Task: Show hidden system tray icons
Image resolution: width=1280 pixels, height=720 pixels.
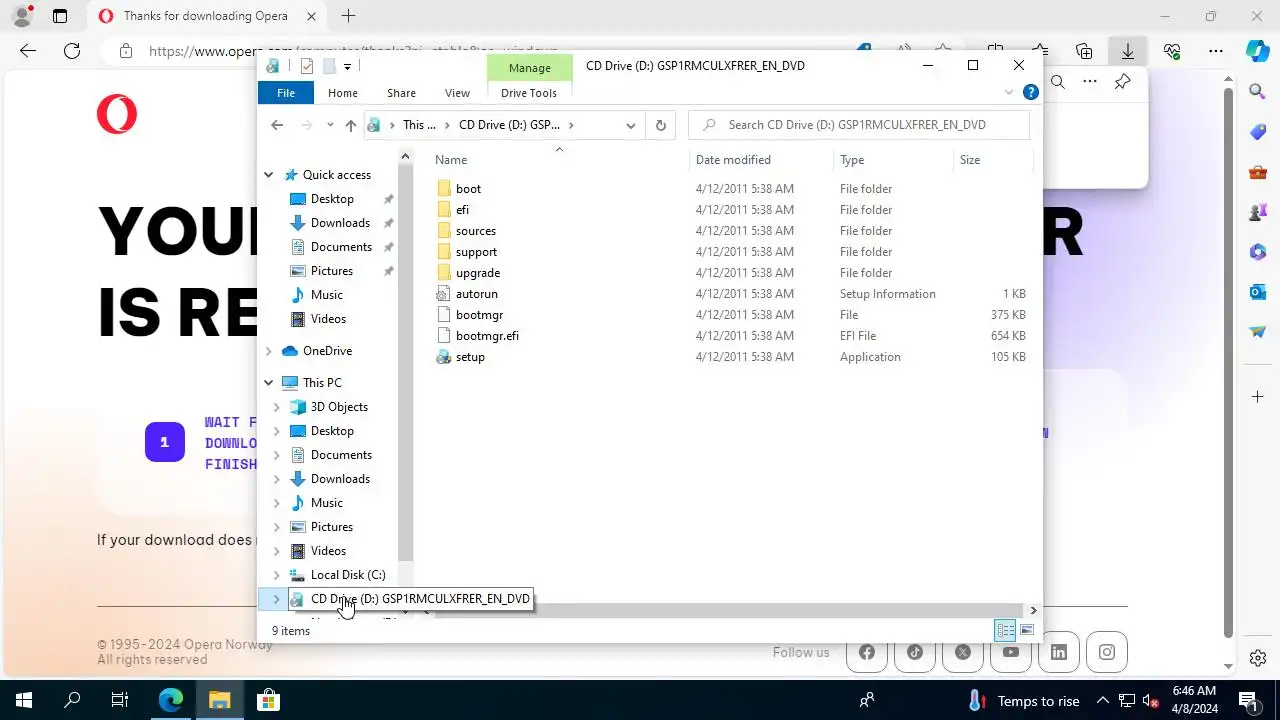Action: (x=1102, y=700)
